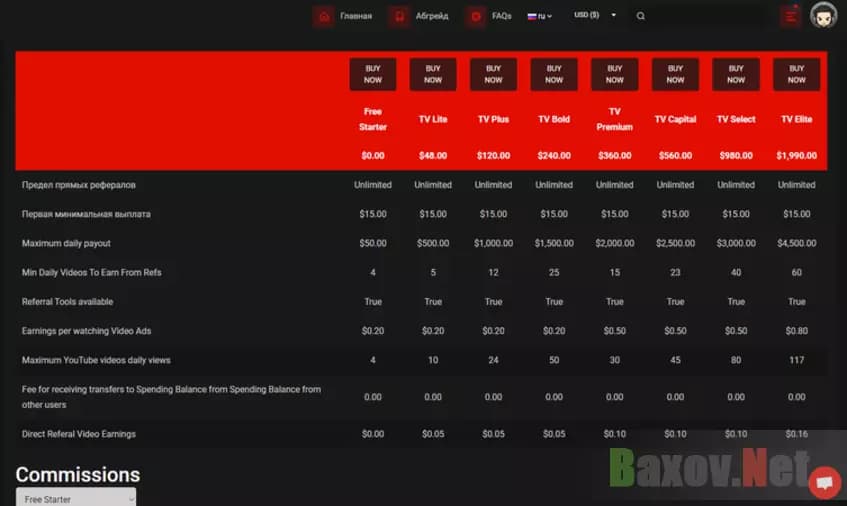Click the home icon beside Главная
The height and width of the screenshot is (506, 847).
tap(323, 16)
